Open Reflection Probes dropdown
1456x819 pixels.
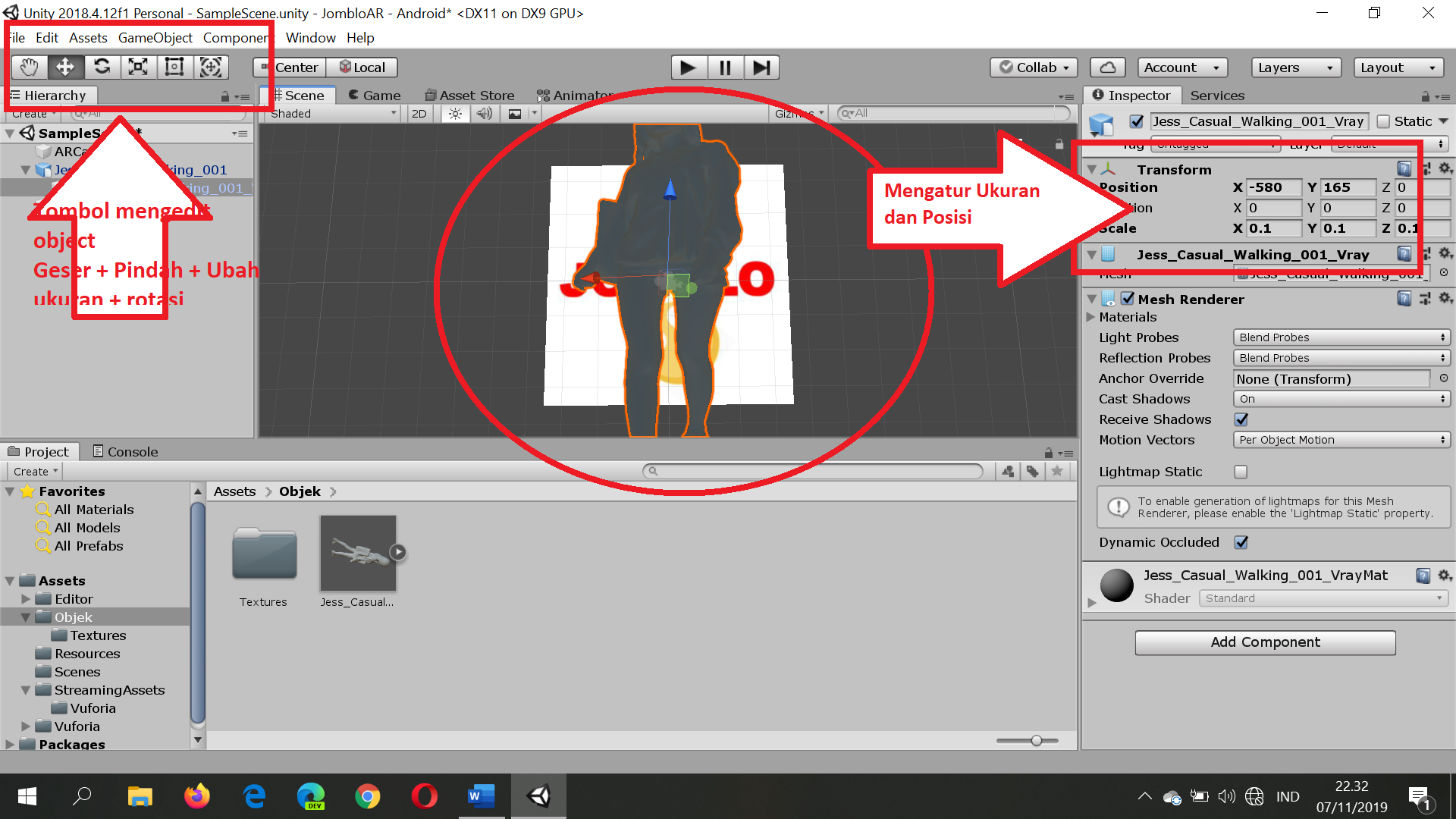point(1341,358)
